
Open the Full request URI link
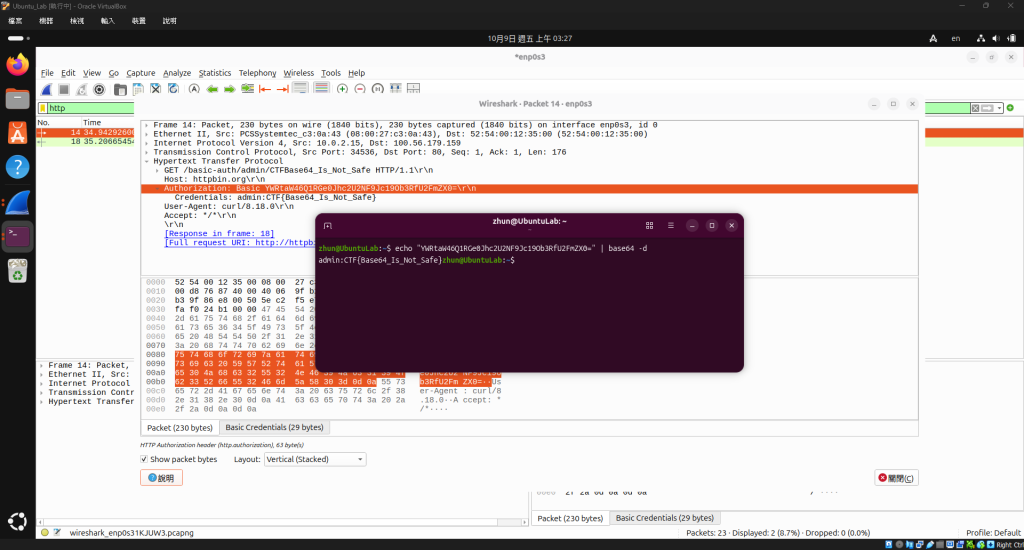tap(240, 243)
